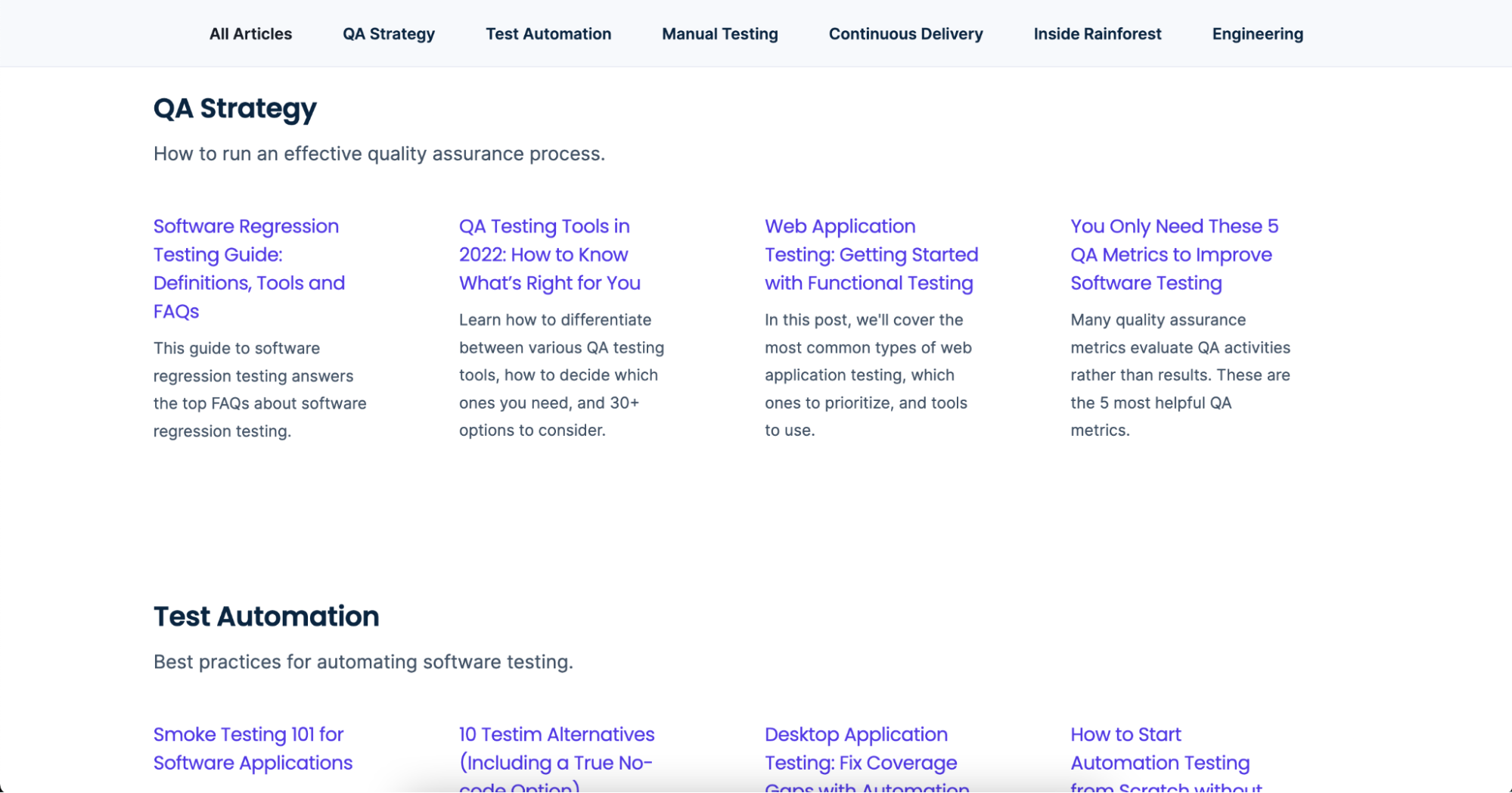Open the Continuous Delivery category
The image size is (1512, 793).
pyautogui.click(x=905, y=34)
